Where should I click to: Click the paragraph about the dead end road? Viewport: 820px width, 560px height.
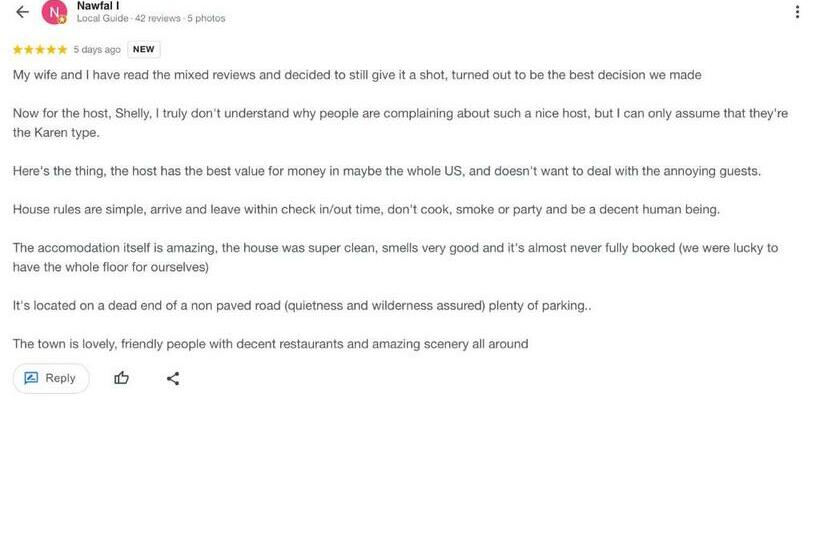pyautogui.click(x=302, y=305)
